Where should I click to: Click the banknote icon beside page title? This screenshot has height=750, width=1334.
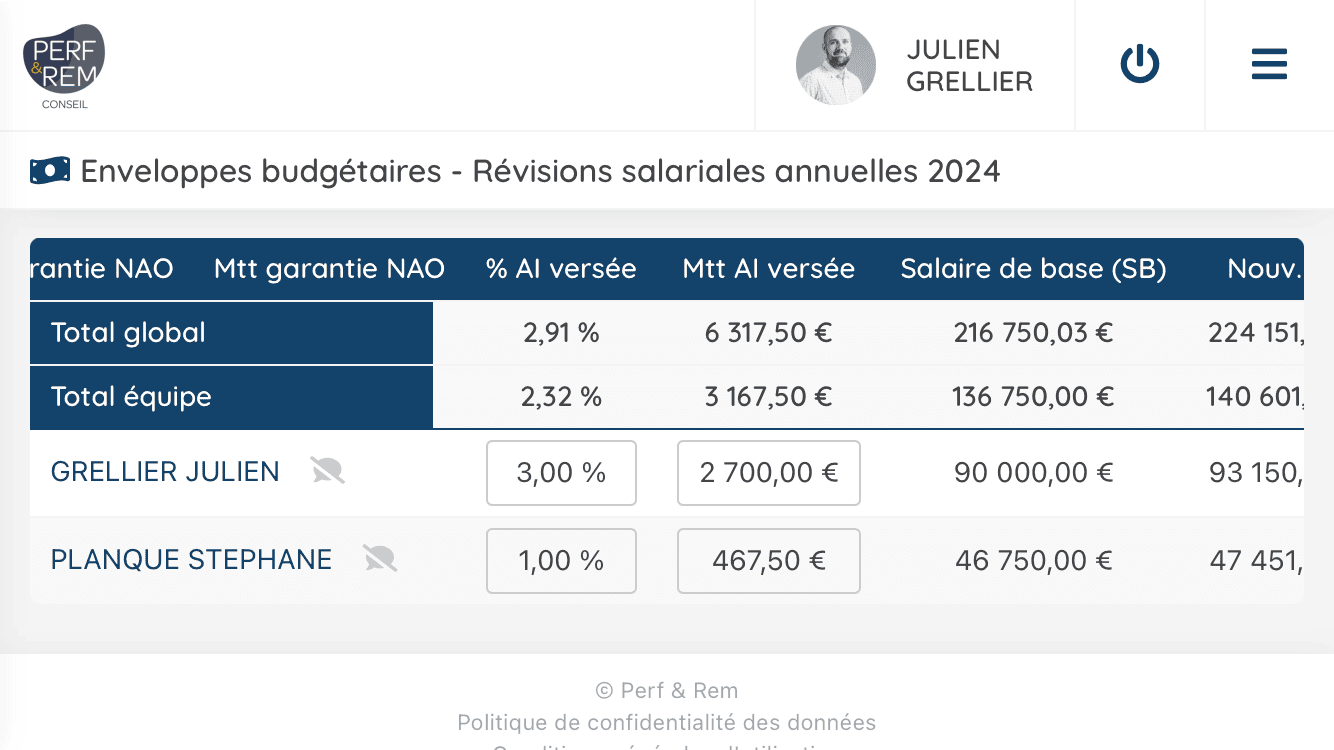point(50,171)
